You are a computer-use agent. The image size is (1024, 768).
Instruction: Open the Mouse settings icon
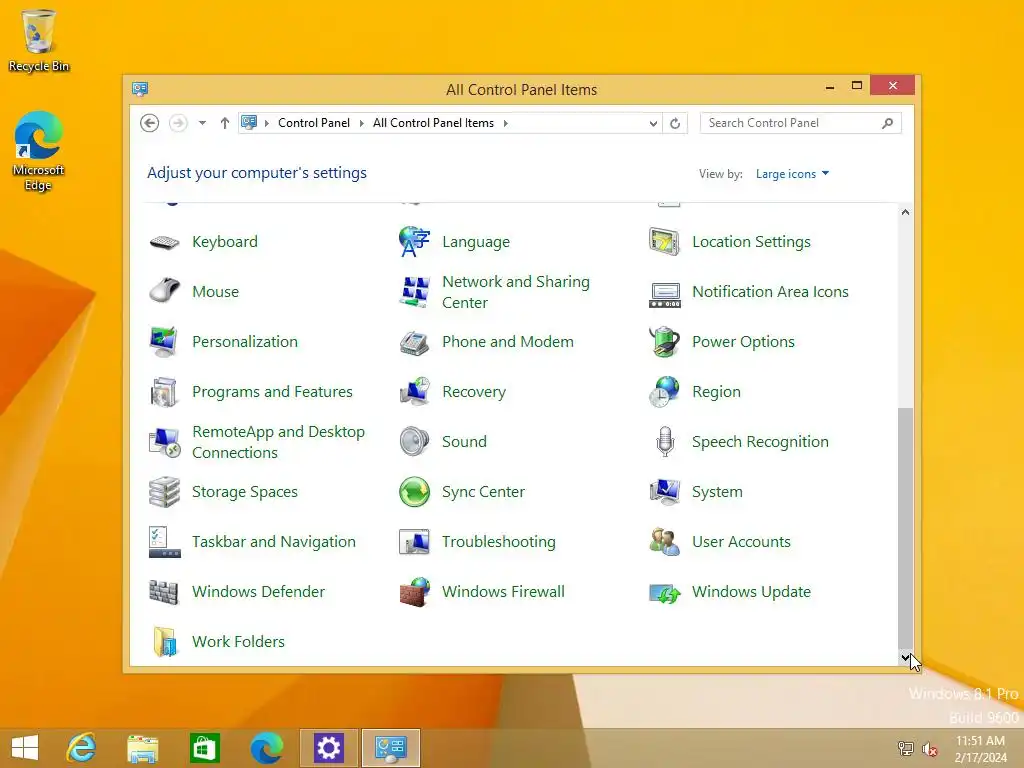pyautogui.click(x=164, y=291)
